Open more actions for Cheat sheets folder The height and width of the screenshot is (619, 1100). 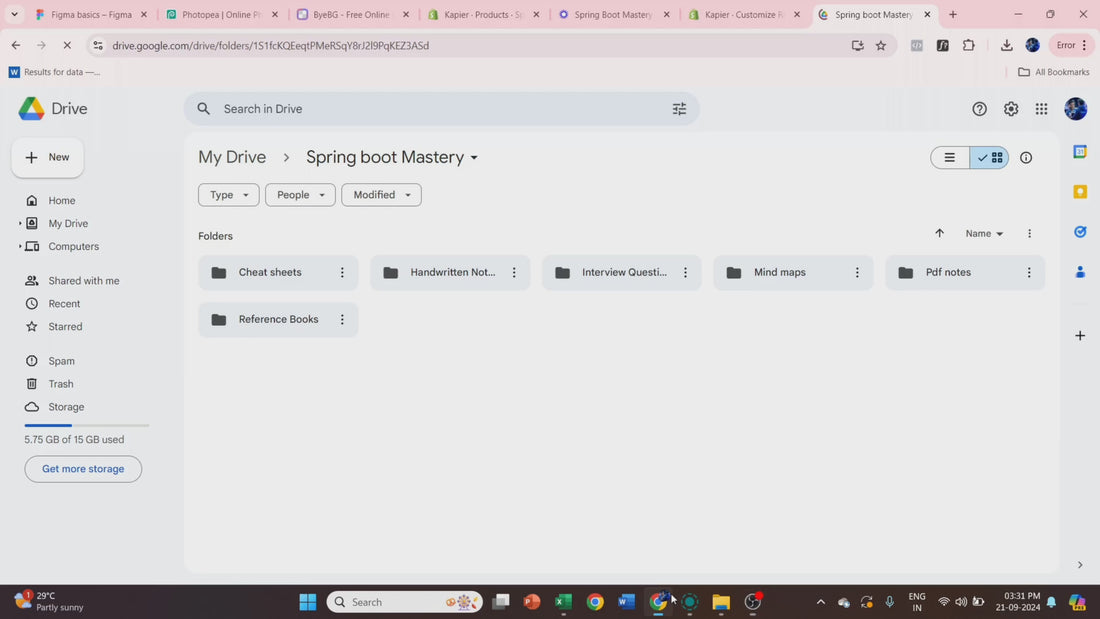(342, 272)
